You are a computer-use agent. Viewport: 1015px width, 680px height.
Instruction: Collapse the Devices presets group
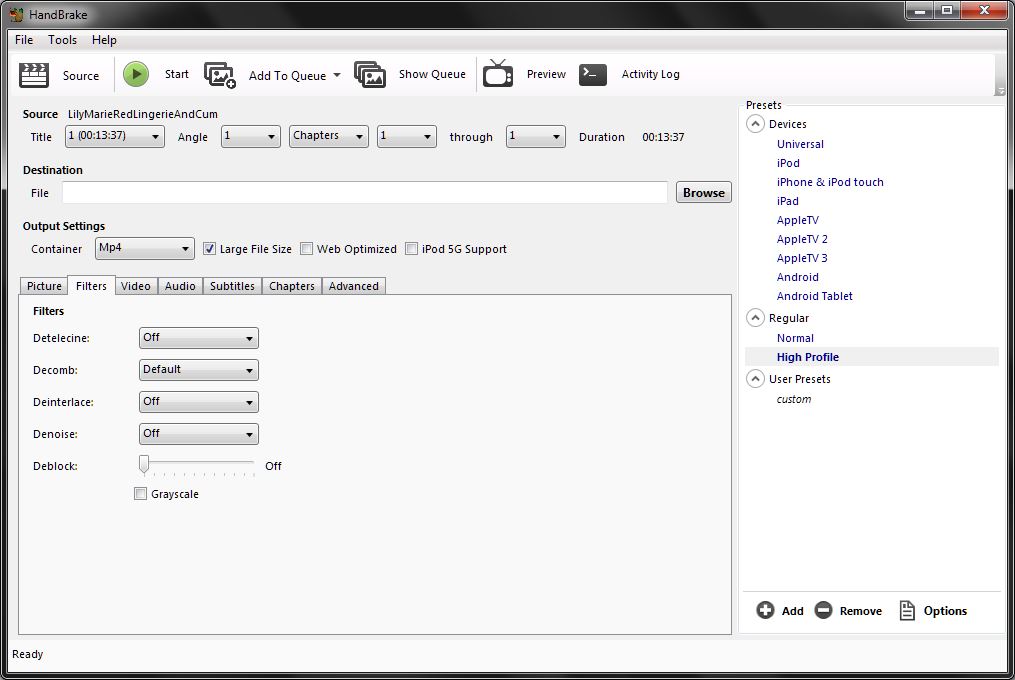pos(755,124)
